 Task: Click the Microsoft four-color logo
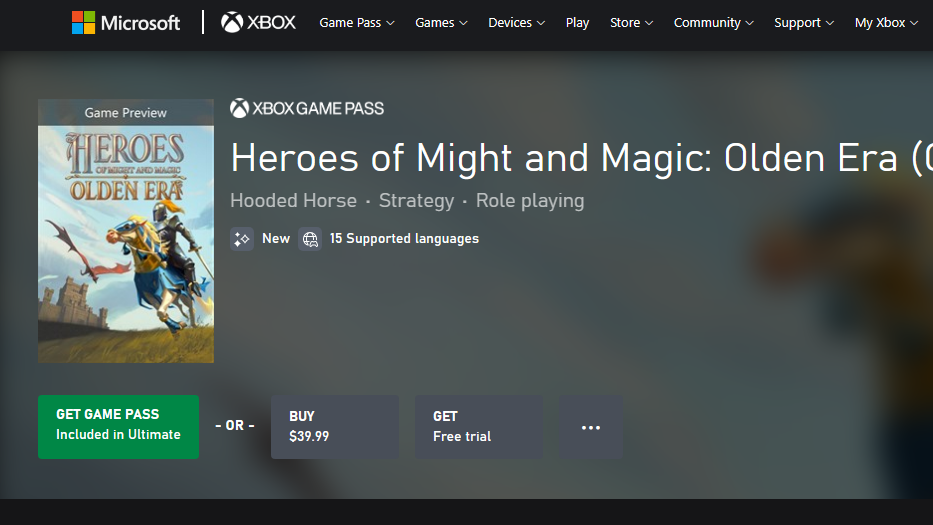(83, 23)
